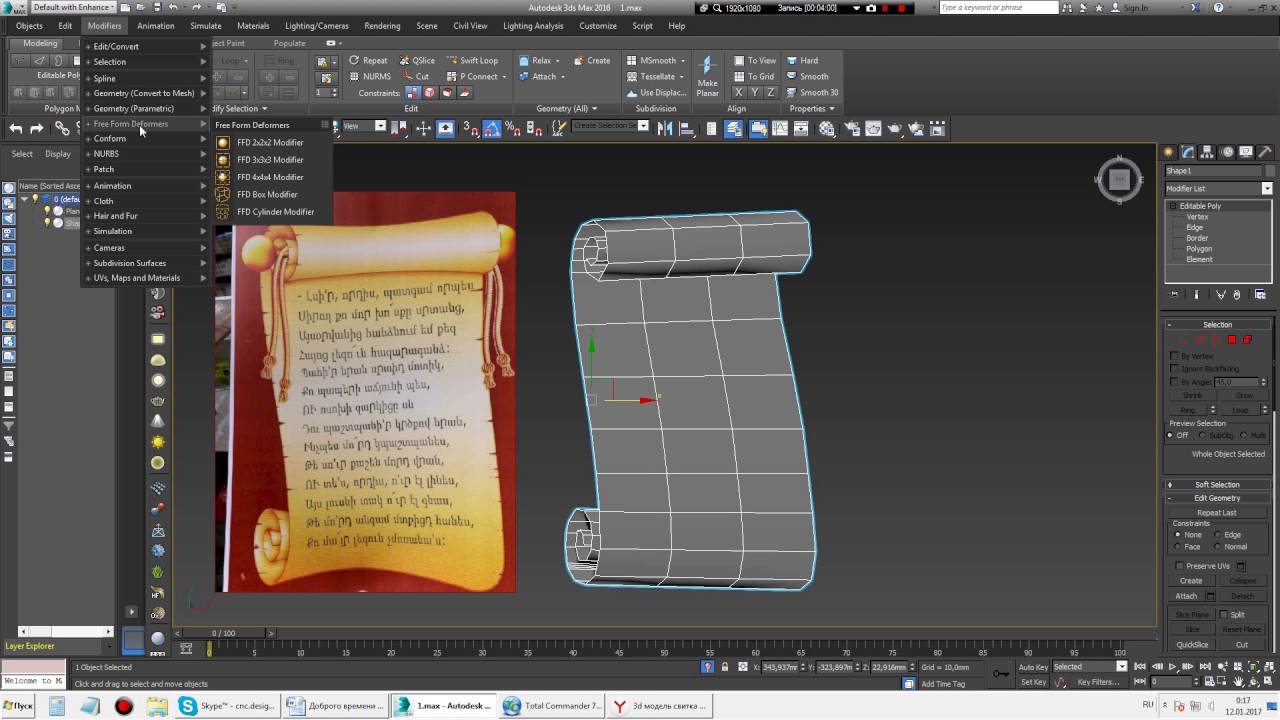The image size is (1280, 720).
Task: Click the Redo arrow icon
Action: [37, 128]
